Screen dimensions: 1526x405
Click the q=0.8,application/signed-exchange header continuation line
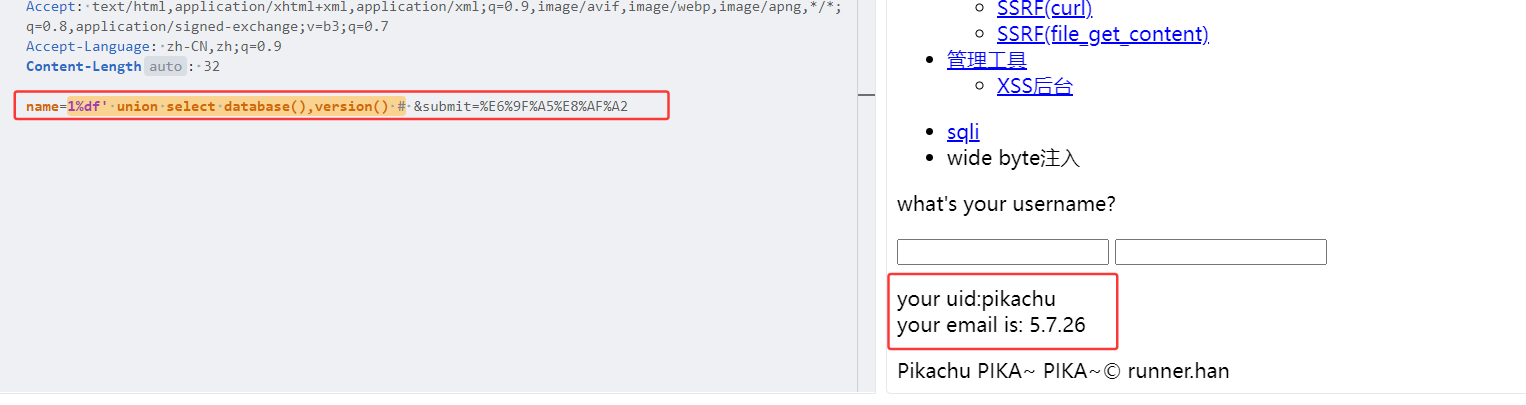click(x=207, y=26)
